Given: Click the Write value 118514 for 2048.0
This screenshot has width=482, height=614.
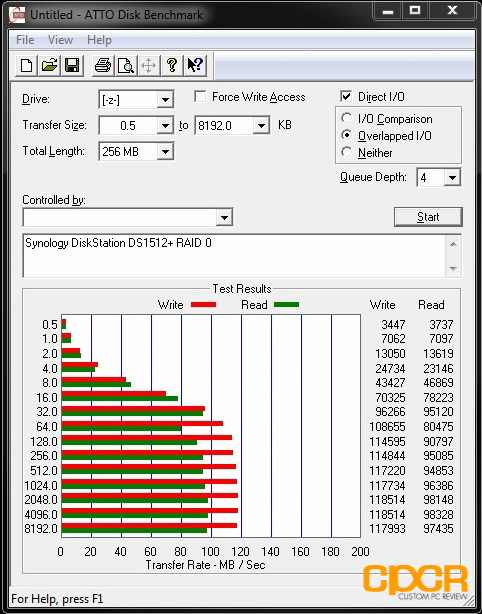Looking at the screenshot, I should point(387,500).
